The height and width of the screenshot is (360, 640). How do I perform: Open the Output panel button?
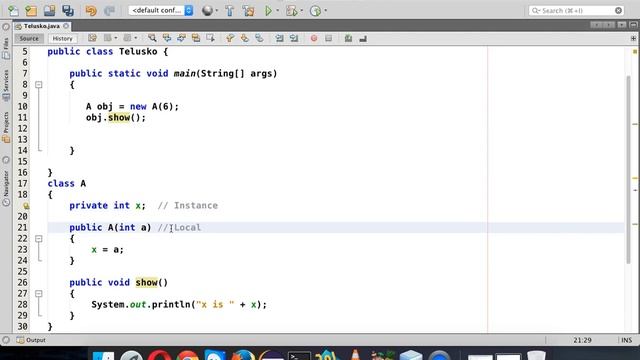click(31, 340)
